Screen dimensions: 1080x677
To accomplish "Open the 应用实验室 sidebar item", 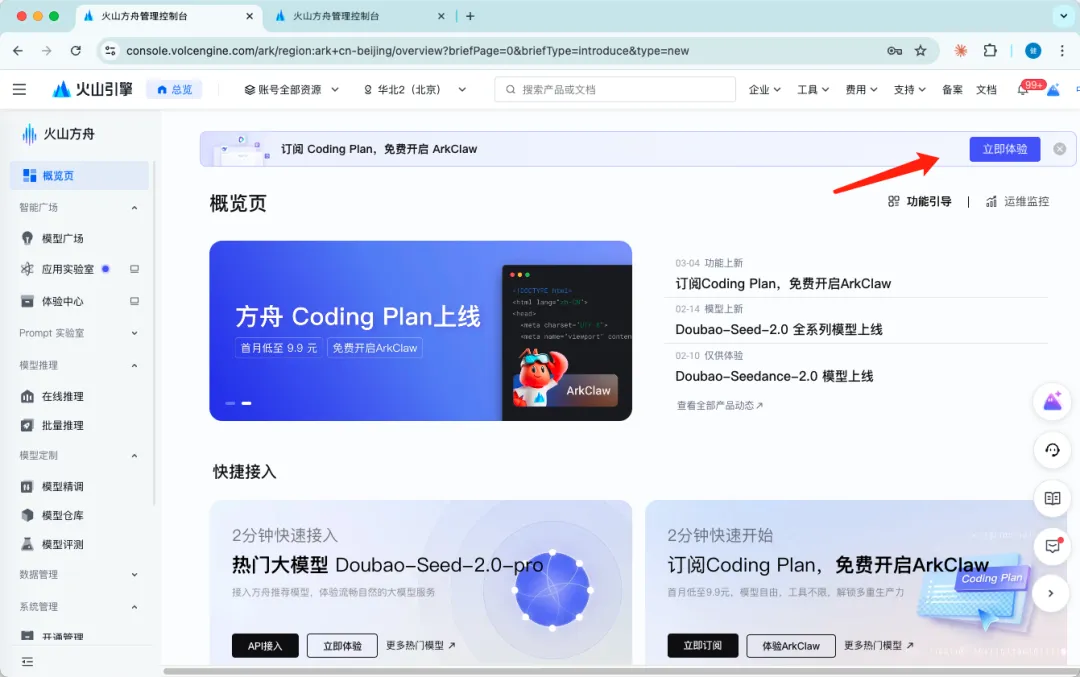I will coord(68,269).
